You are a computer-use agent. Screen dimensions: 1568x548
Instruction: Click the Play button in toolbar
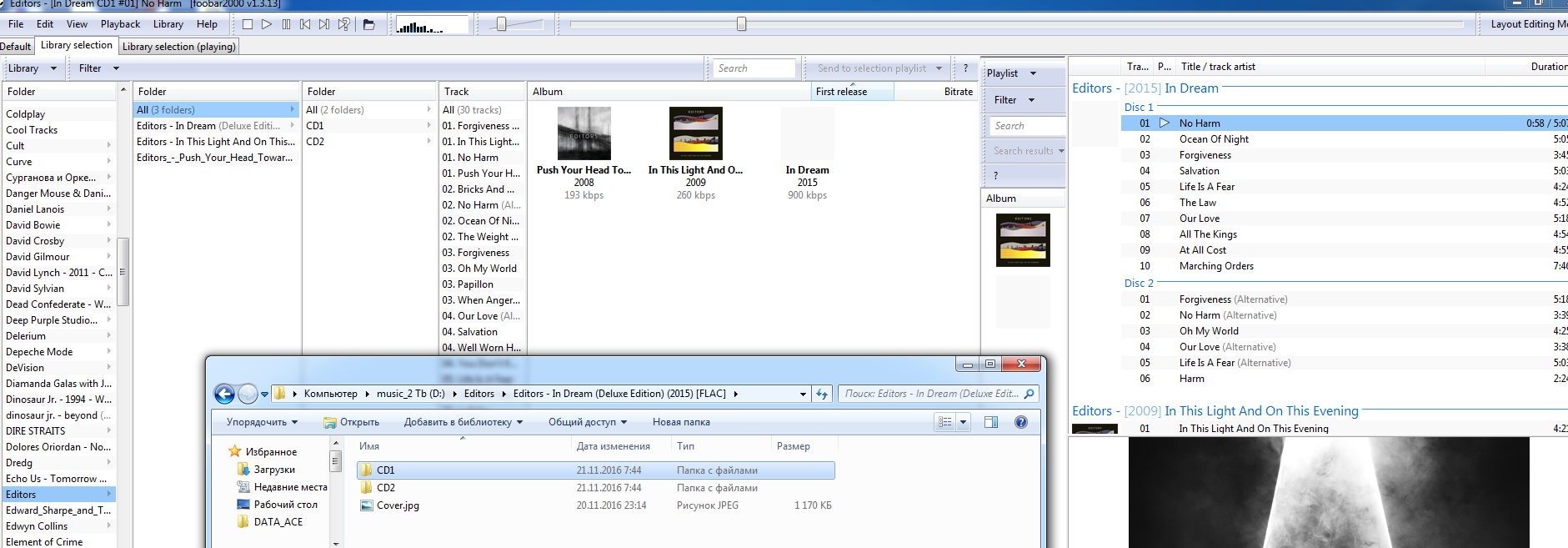coord(267,24)
